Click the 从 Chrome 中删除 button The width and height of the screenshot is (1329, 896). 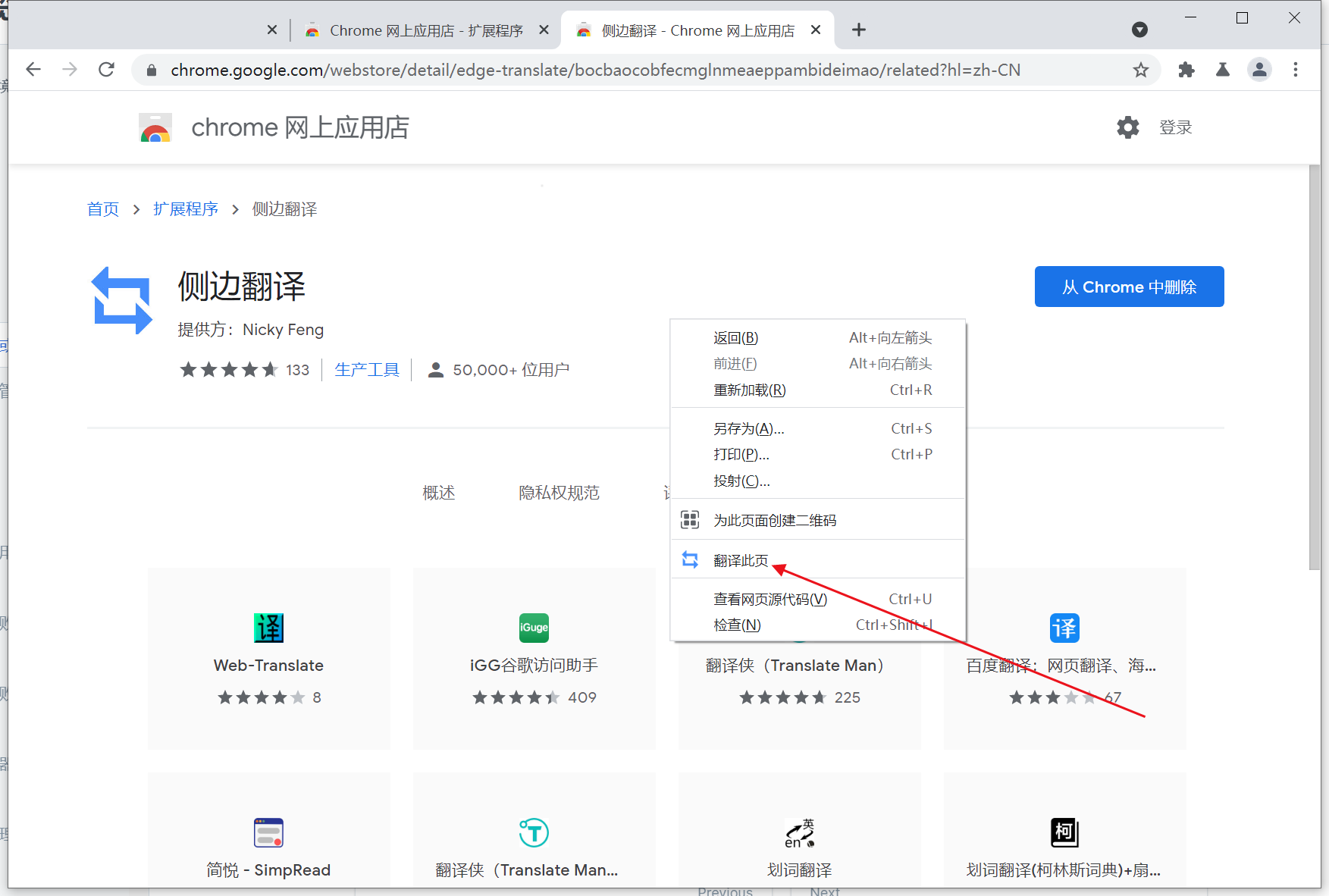[1129, 287]
